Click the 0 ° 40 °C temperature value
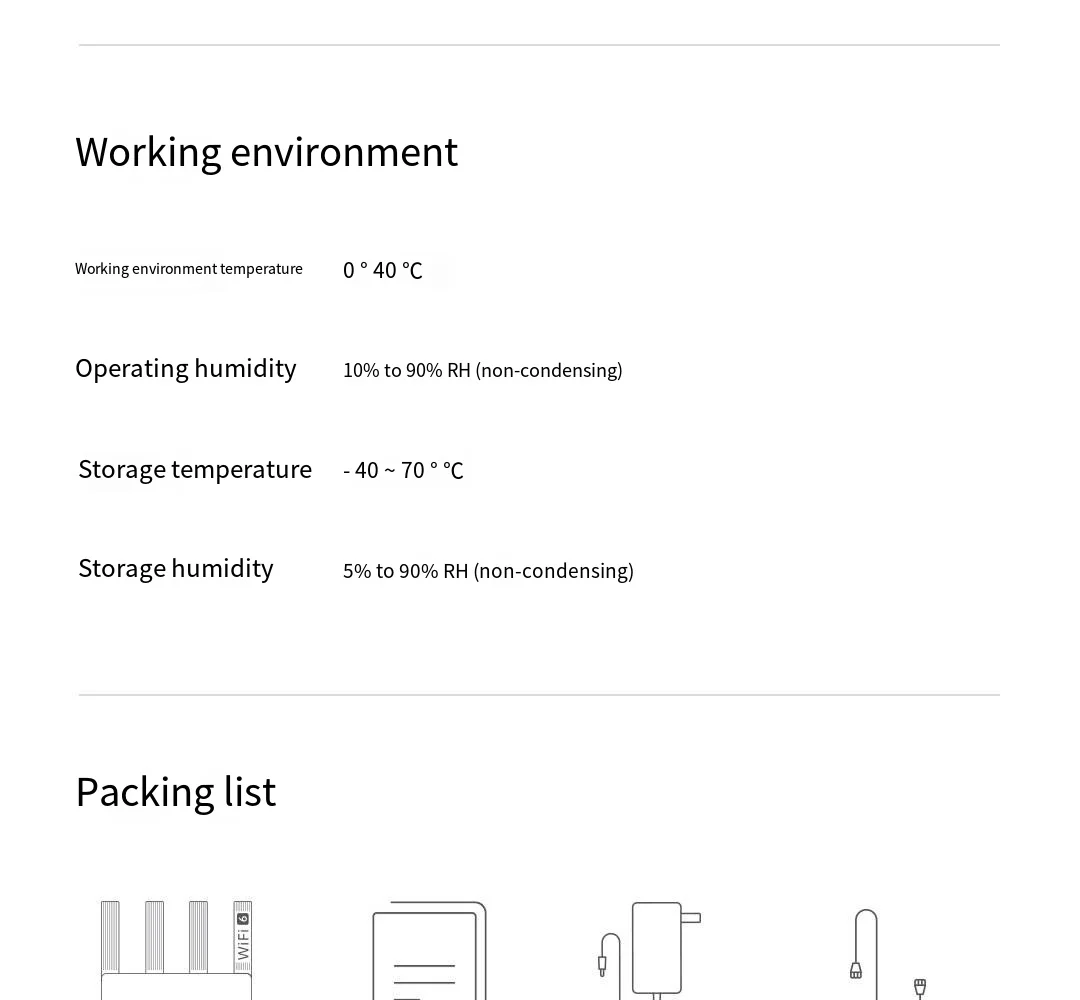The height and width of the screenshot is (1000, 1080). click(x=382, y=270)
